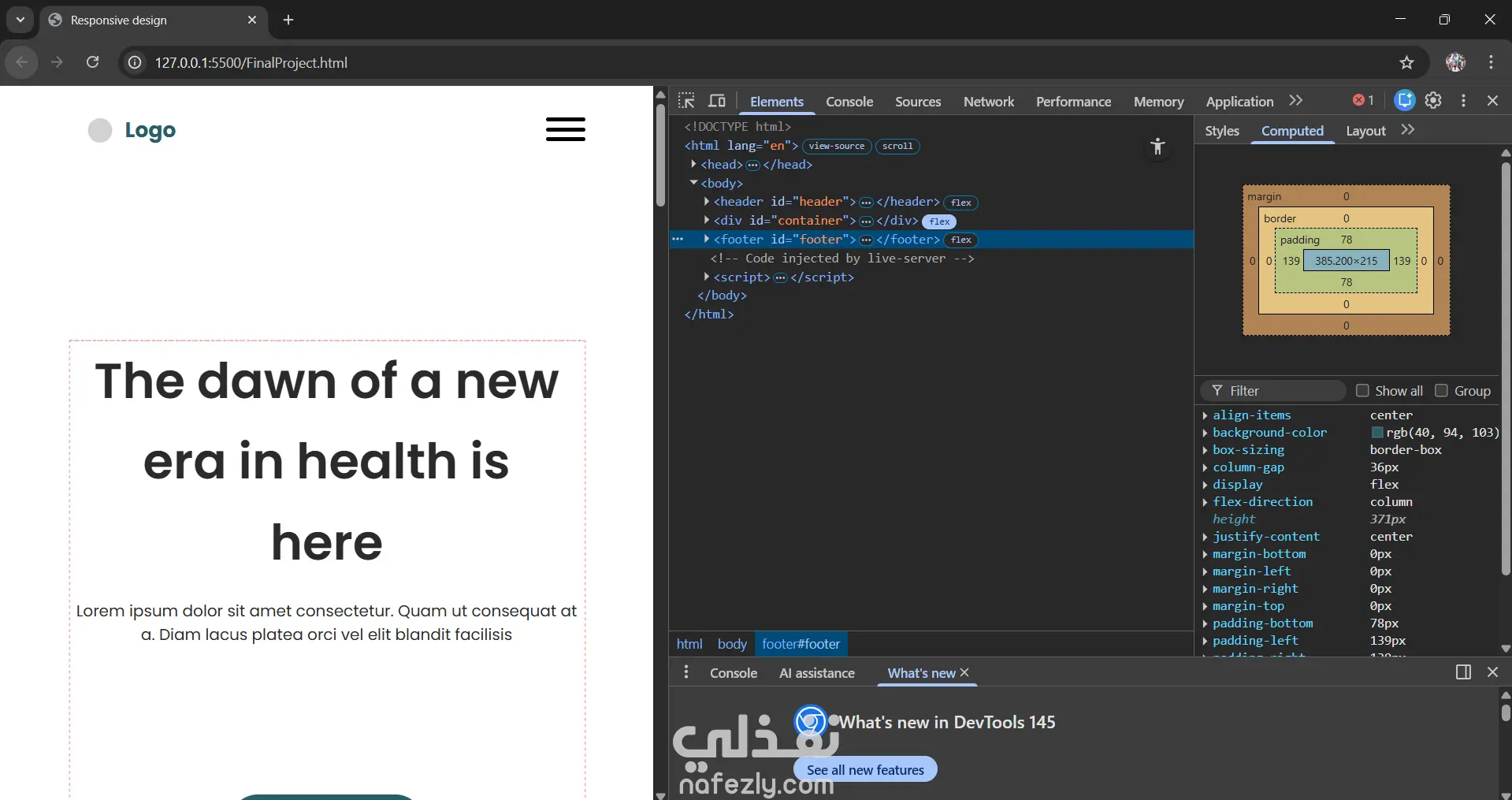Open DevTools settings gear

click(x=1433, y=100)
